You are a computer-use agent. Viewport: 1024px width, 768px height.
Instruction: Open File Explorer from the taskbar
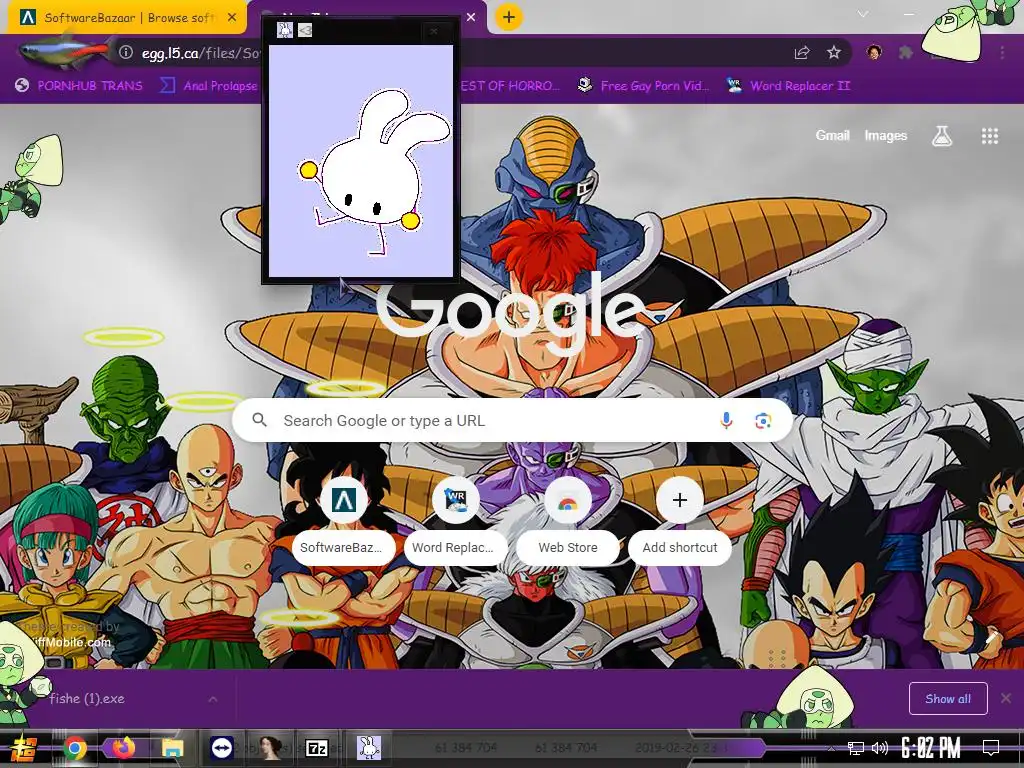point(173,748)
